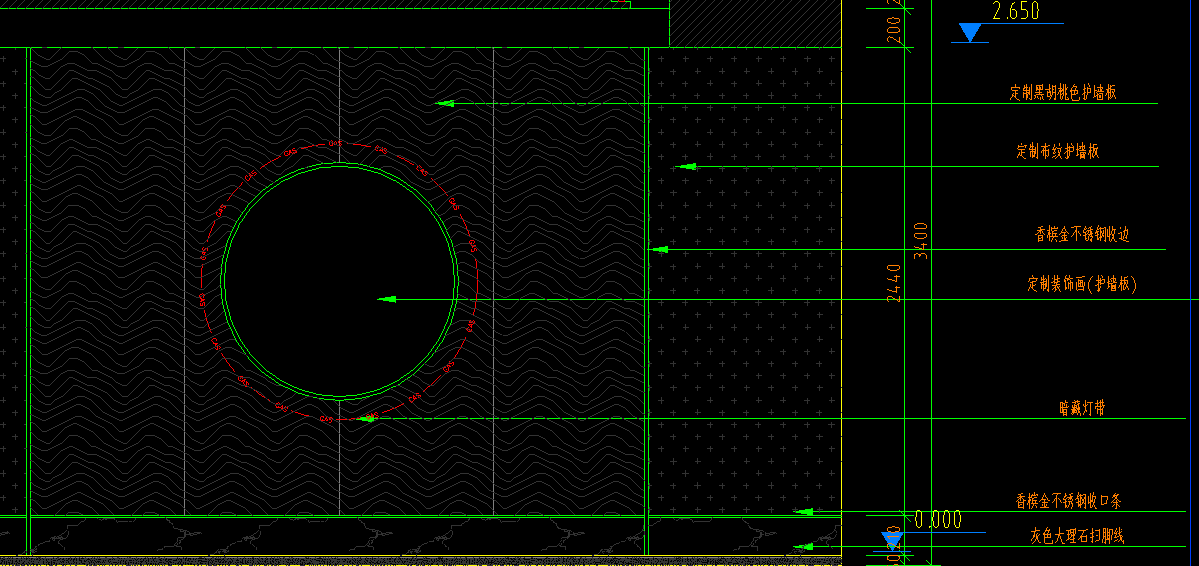Select the 2440 vertical dimension text
The width and height of the screenshot is (1199, 566).
[x=893, y=283]
